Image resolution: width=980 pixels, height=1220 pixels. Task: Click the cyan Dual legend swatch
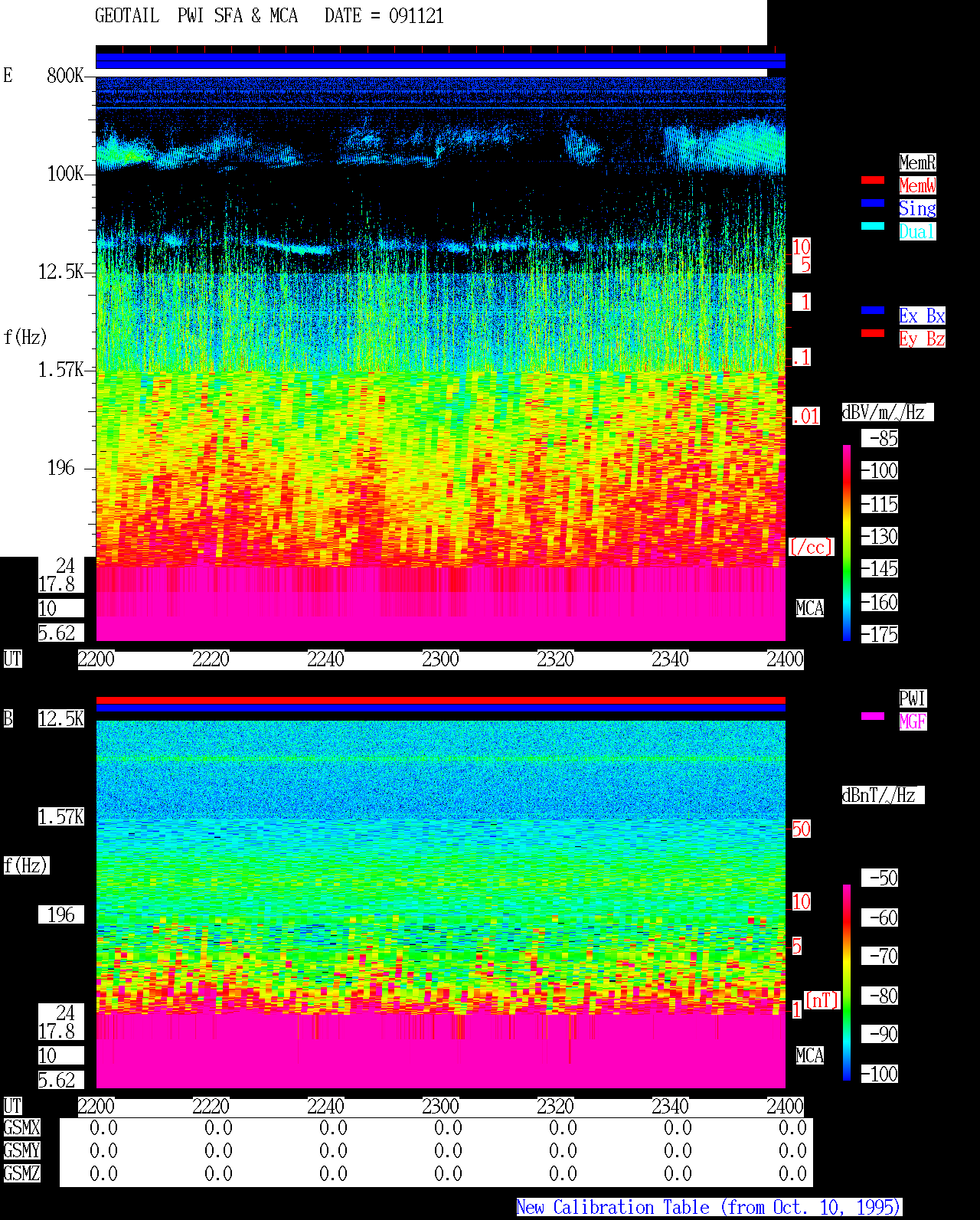point(873,226)
